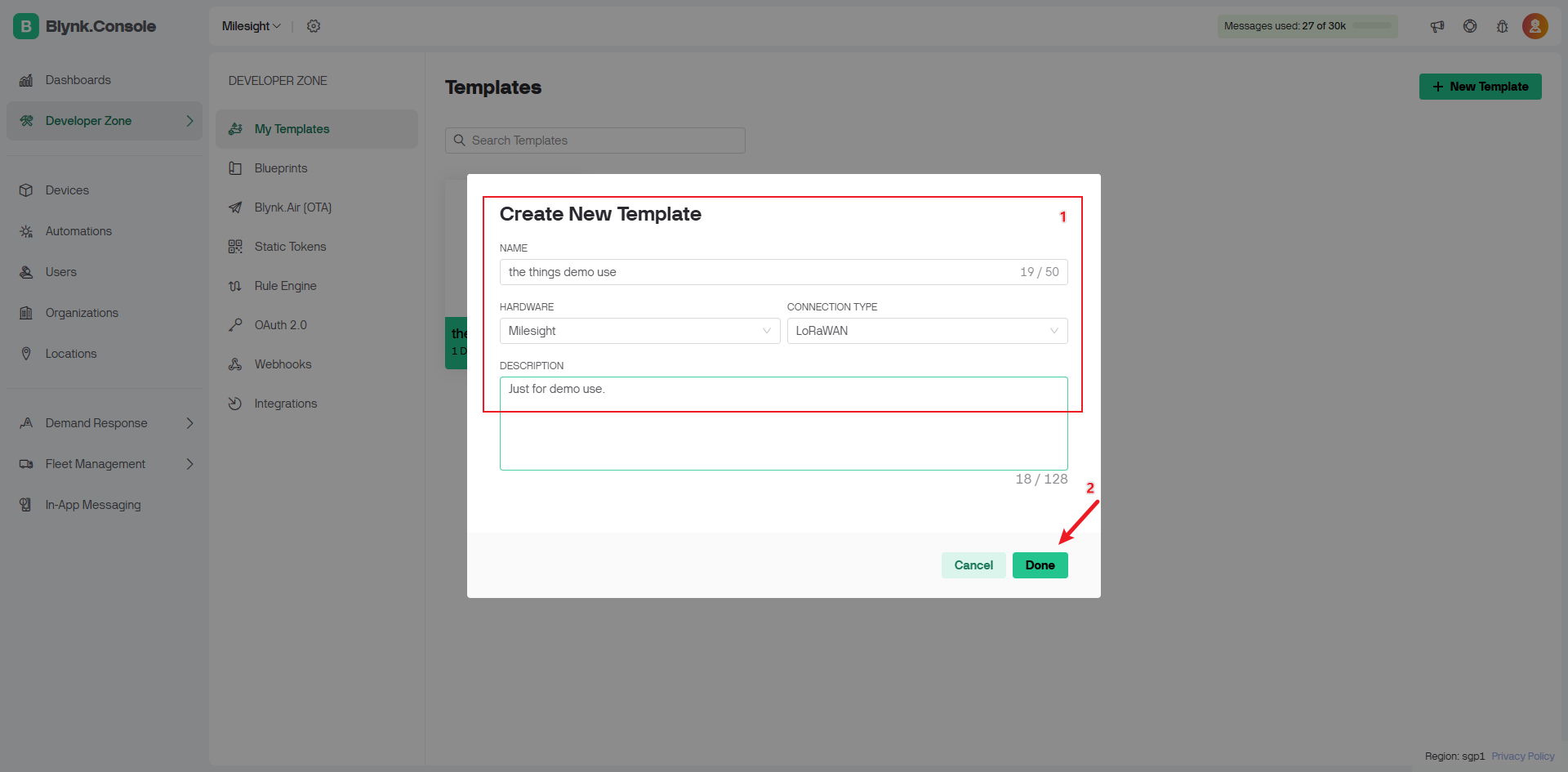Select Blueprints in Developer Zone
The width and height of the screenshot is (1568, 772).
click(317, 168)
